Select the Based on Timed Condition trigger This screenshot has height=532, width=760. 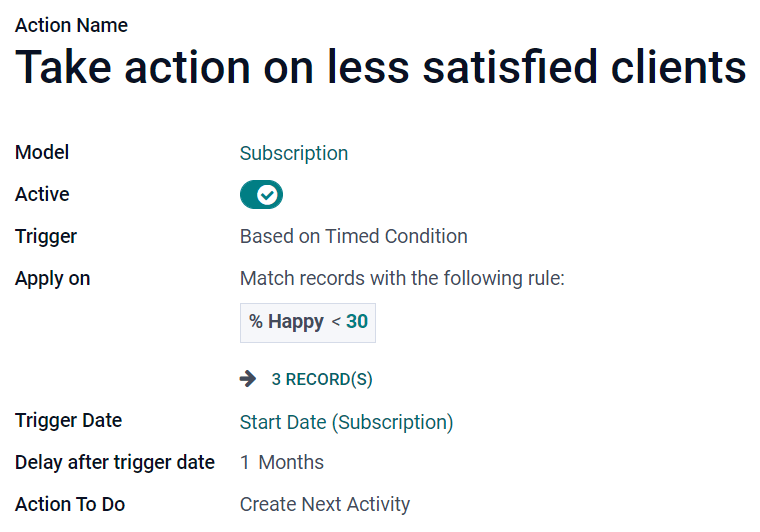pos(353,237)
